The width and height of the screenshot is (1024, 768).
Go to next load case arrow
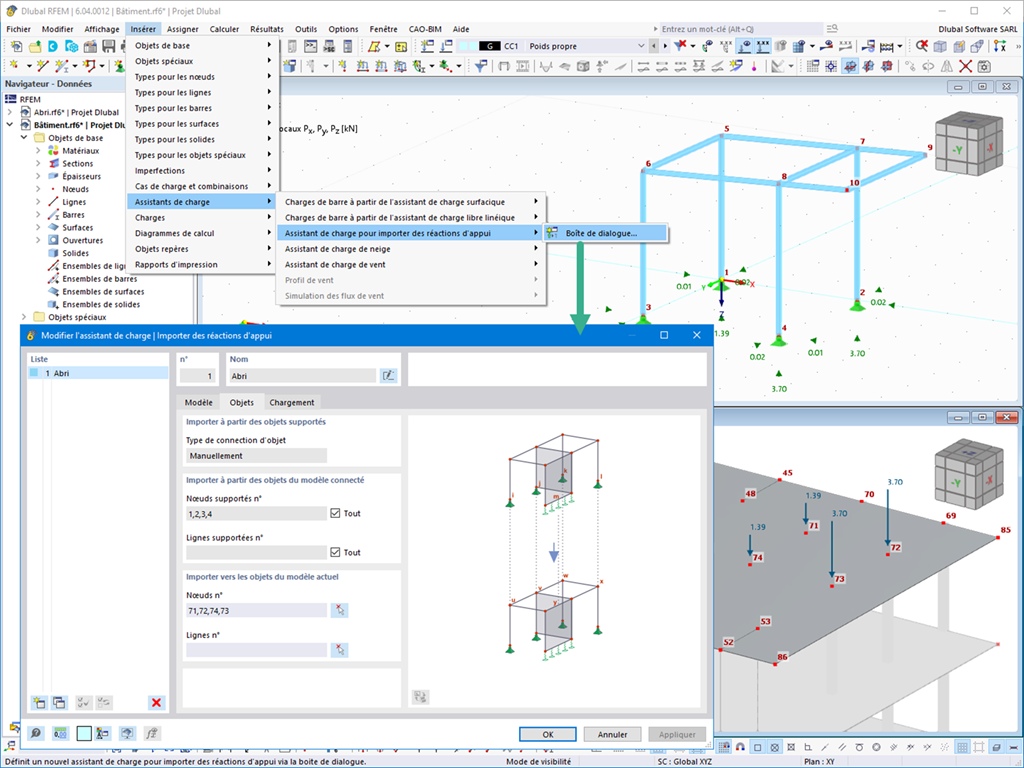(665, 46)
